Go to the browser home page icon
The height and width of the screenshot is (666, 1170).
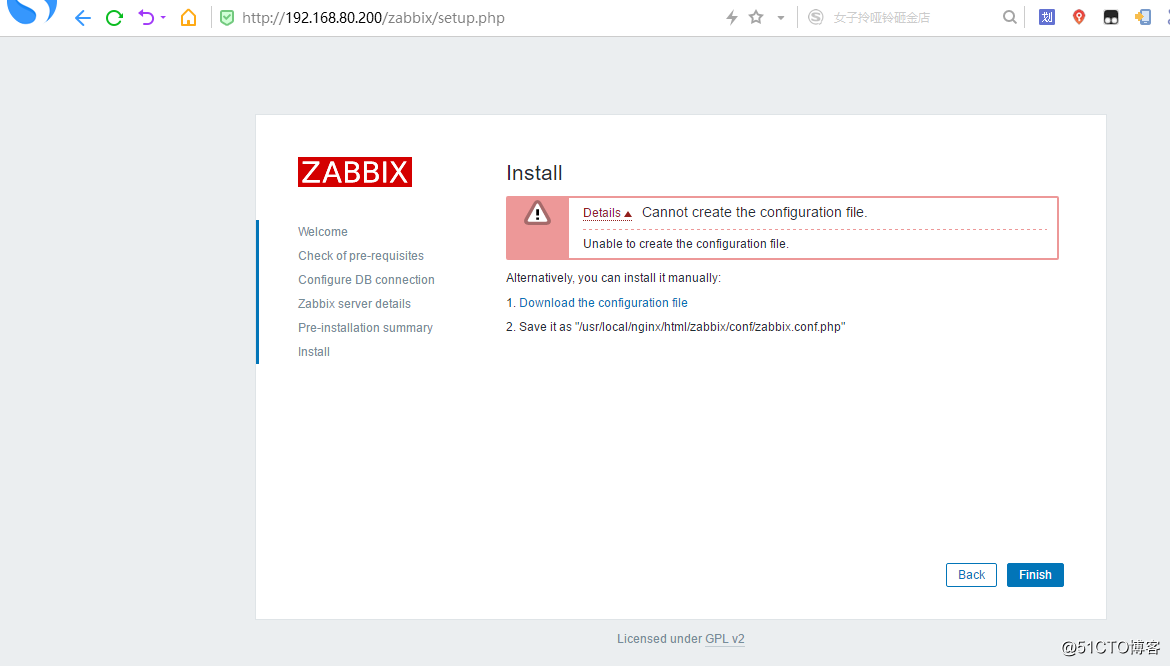point(189,17)
